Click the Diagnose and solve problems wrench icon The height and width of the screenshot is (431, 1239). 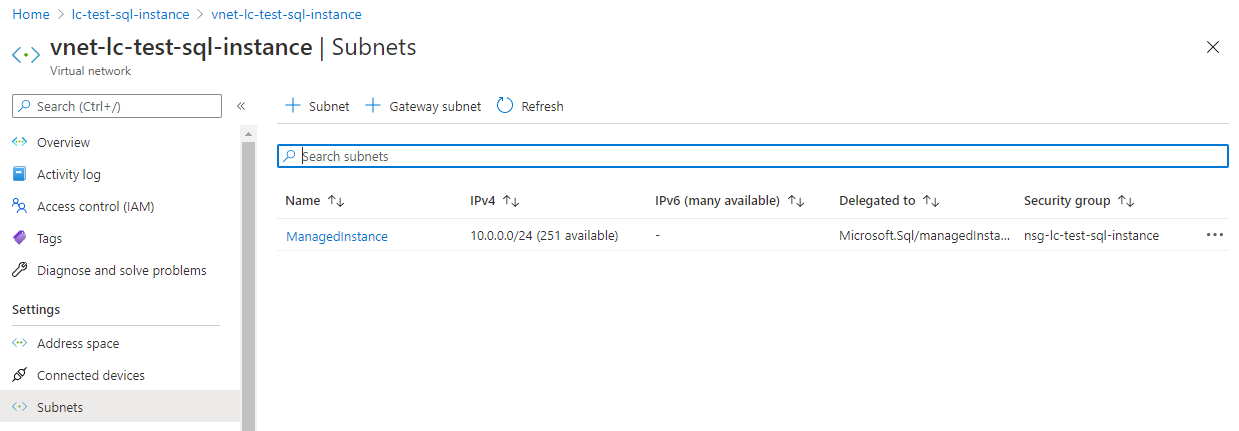pyautogui.click(x=19, y=270)
